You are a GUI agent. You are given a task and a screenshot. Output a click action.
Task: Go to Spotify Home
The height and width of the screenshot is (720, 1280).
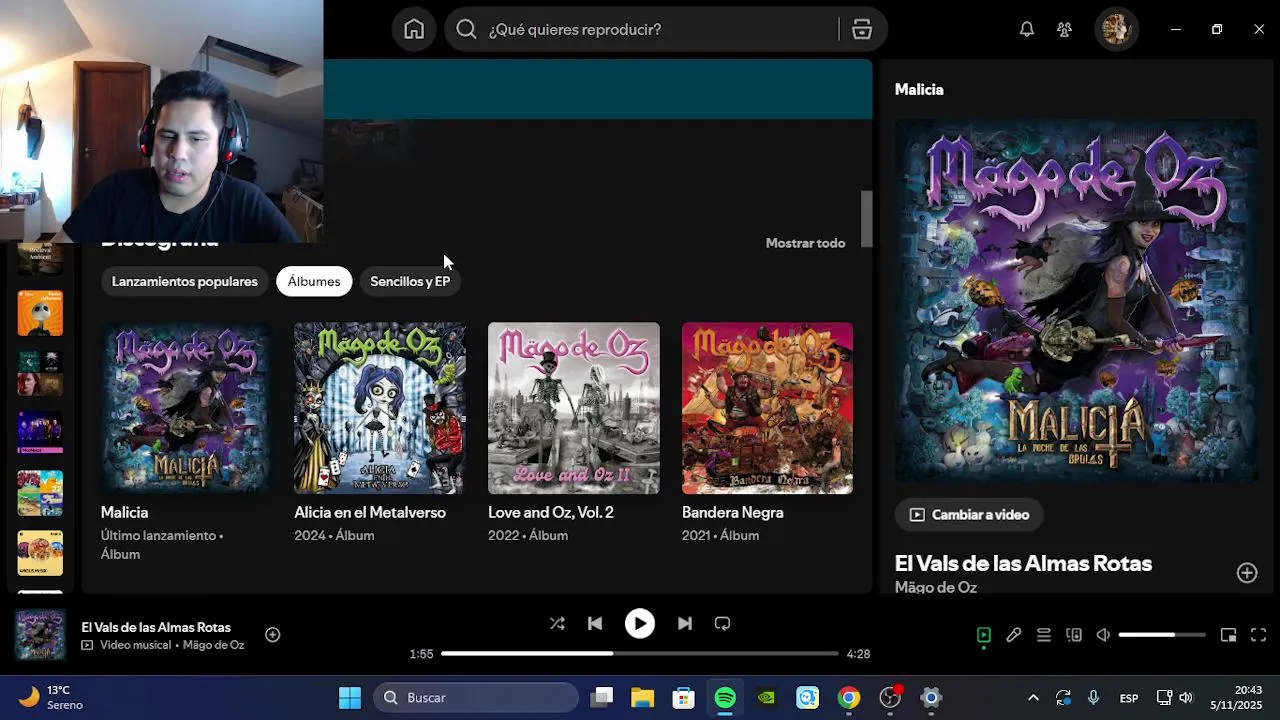click(x=414, y=29)
